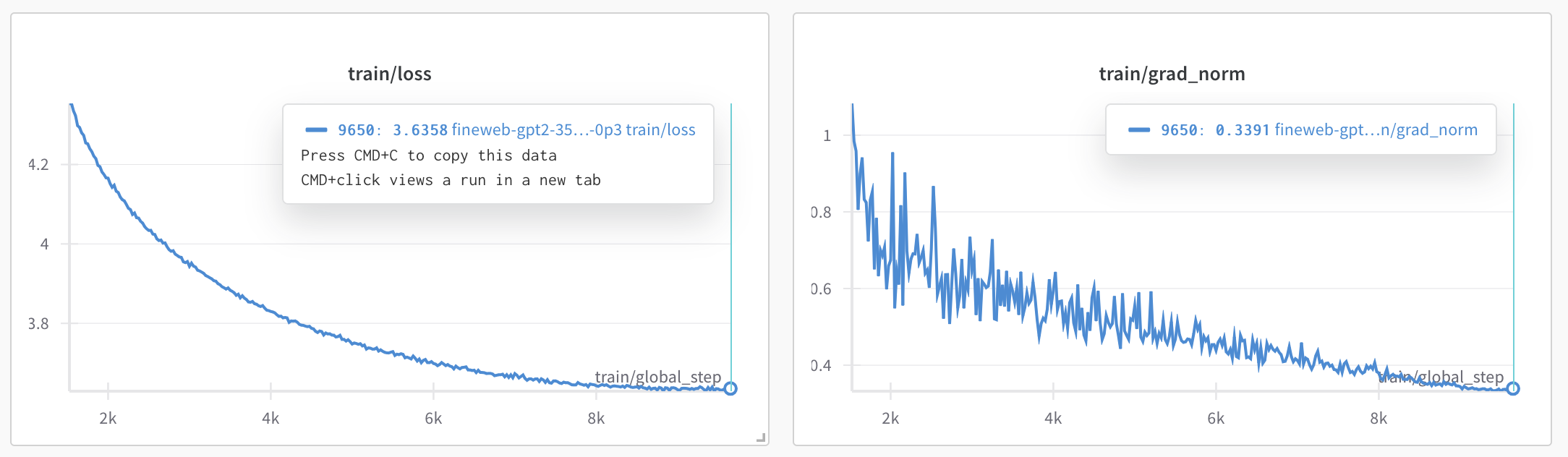This screenshot has height=457, width=1568.
Task: Click the 0.8 y-axis label on grad_norm chart
Action: [821, 213]
